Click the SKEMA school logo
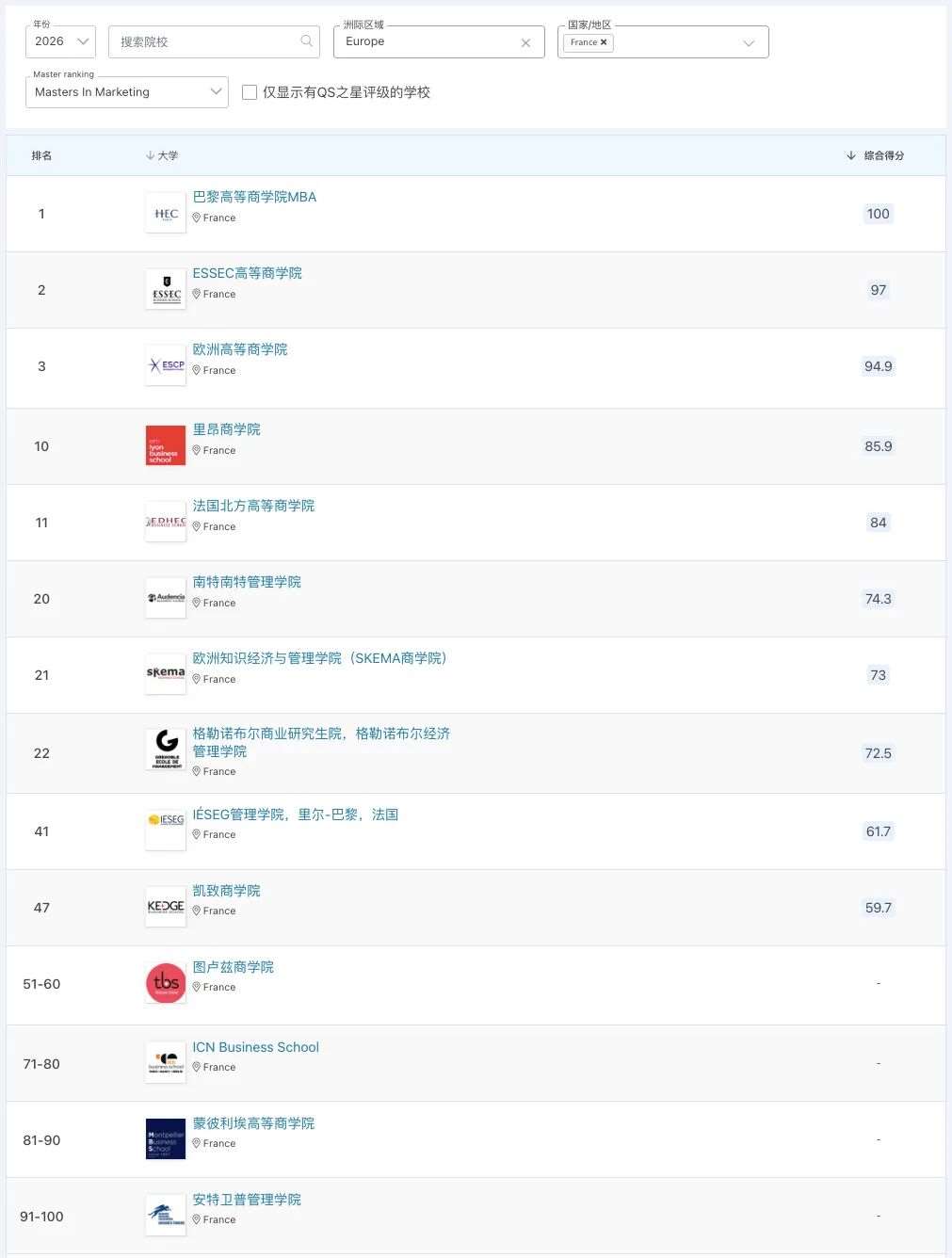Viewport: 952px width, 1258px height. 165,673
